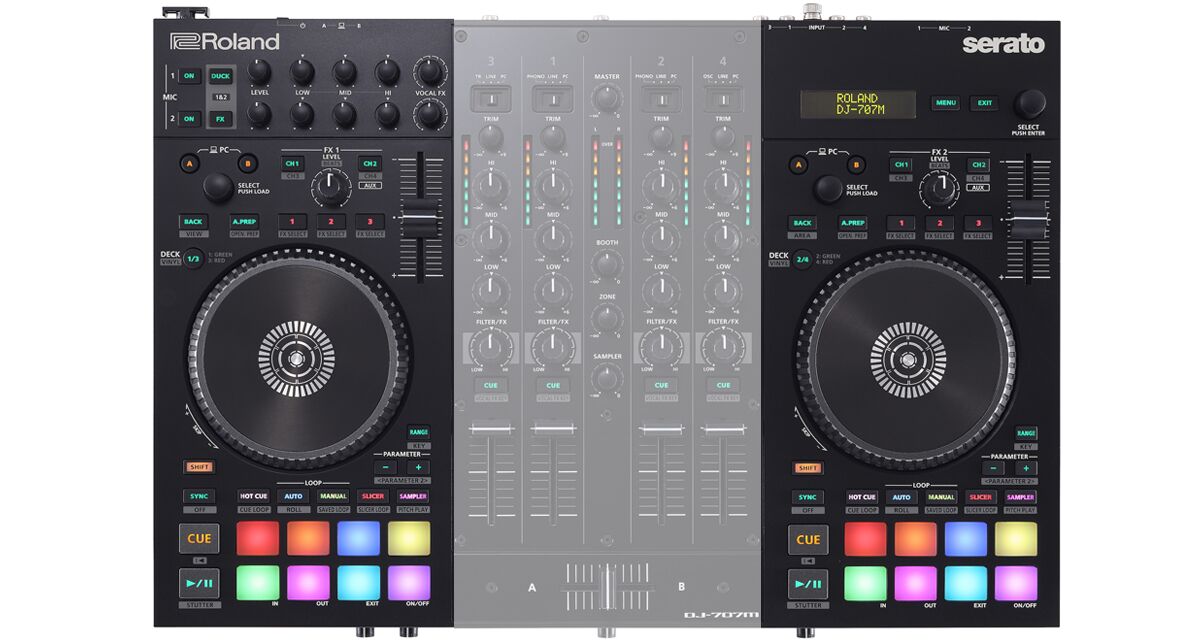This screenshot has width=1204, height=642.
Task: Open the MENU on the display
Action: pyautogui.click(x=944, y=103)
